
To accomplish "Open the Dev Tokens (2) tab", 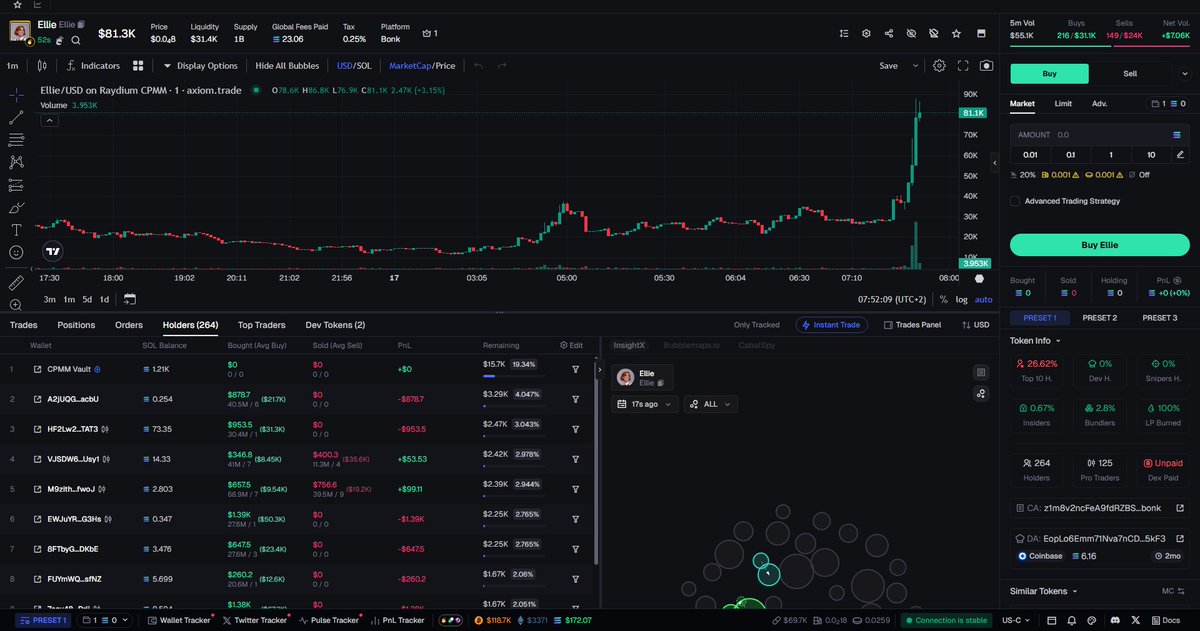I will pyautogui.click(x=335, y=325).
